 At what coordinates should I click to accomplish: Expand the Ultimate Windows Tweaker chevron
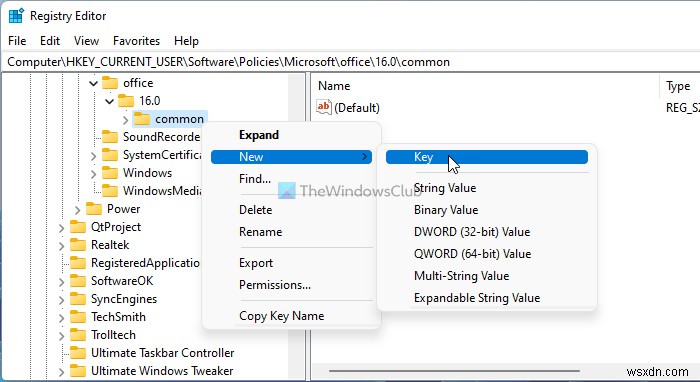coord(61,371)
